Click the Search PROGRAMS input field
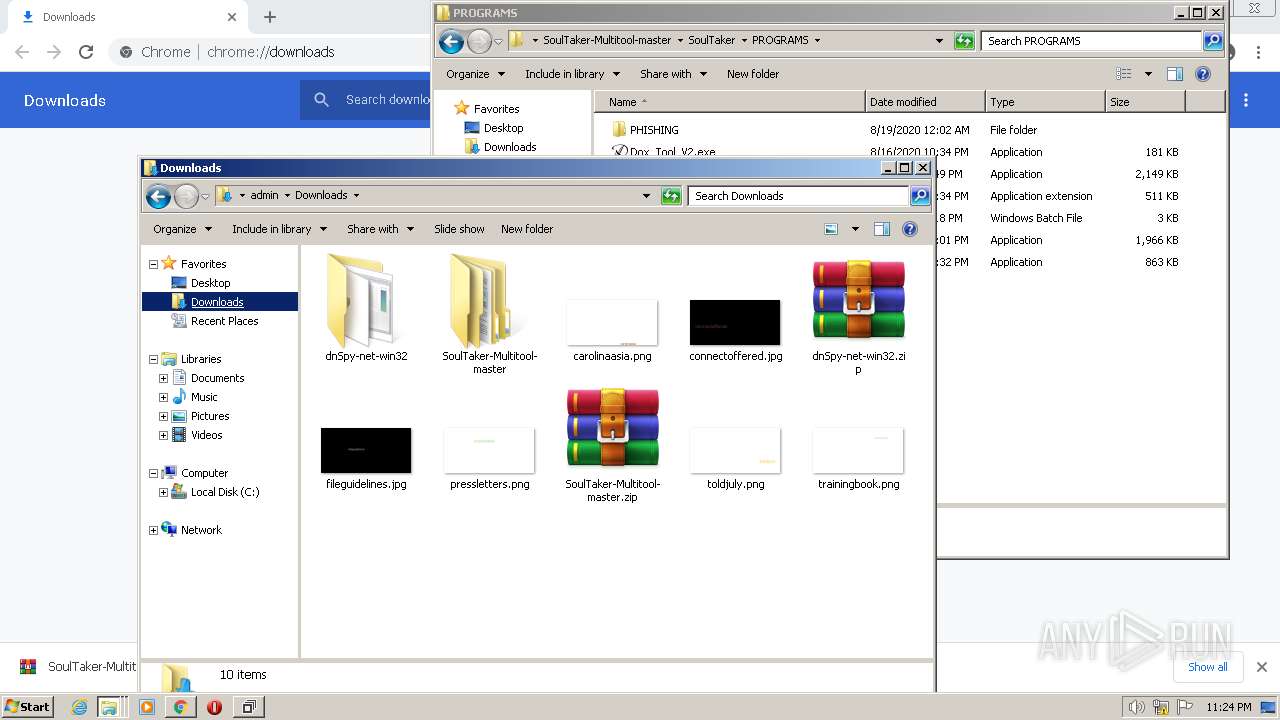This screenshot has height=720, width=1280. click(x=1091, y=41)
